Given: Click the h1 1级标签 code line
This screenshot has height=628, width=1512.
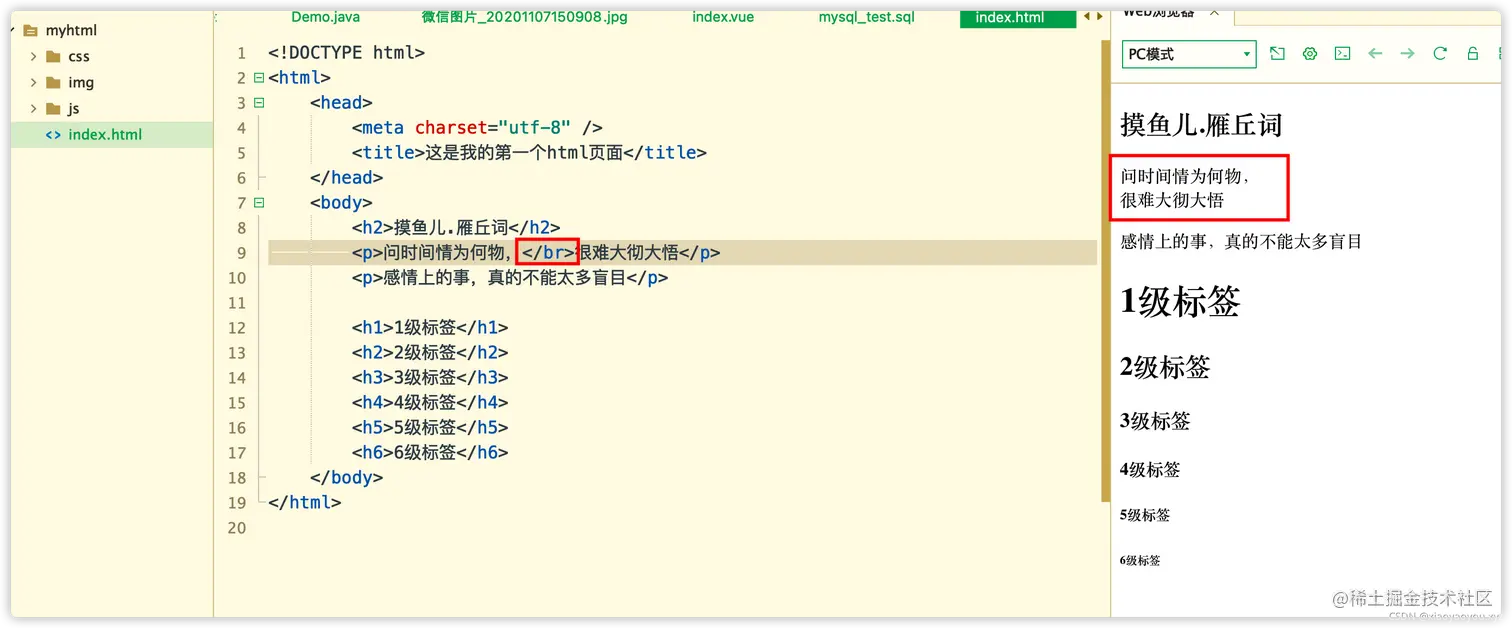Looking at the screenshot, I should [430, 328].
